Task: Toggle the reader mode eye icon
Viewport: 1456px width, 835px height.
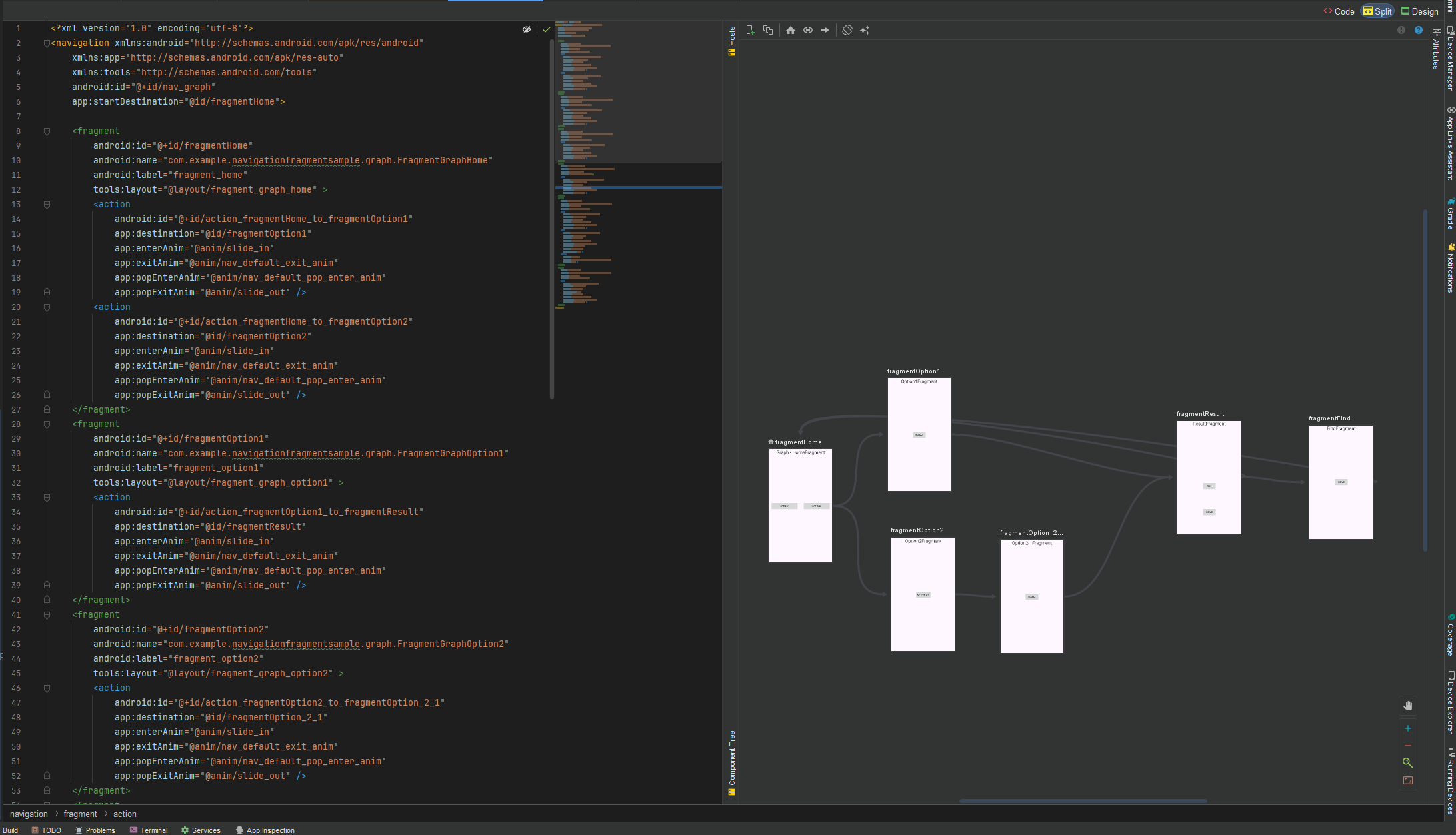Action: pos(527,29)
